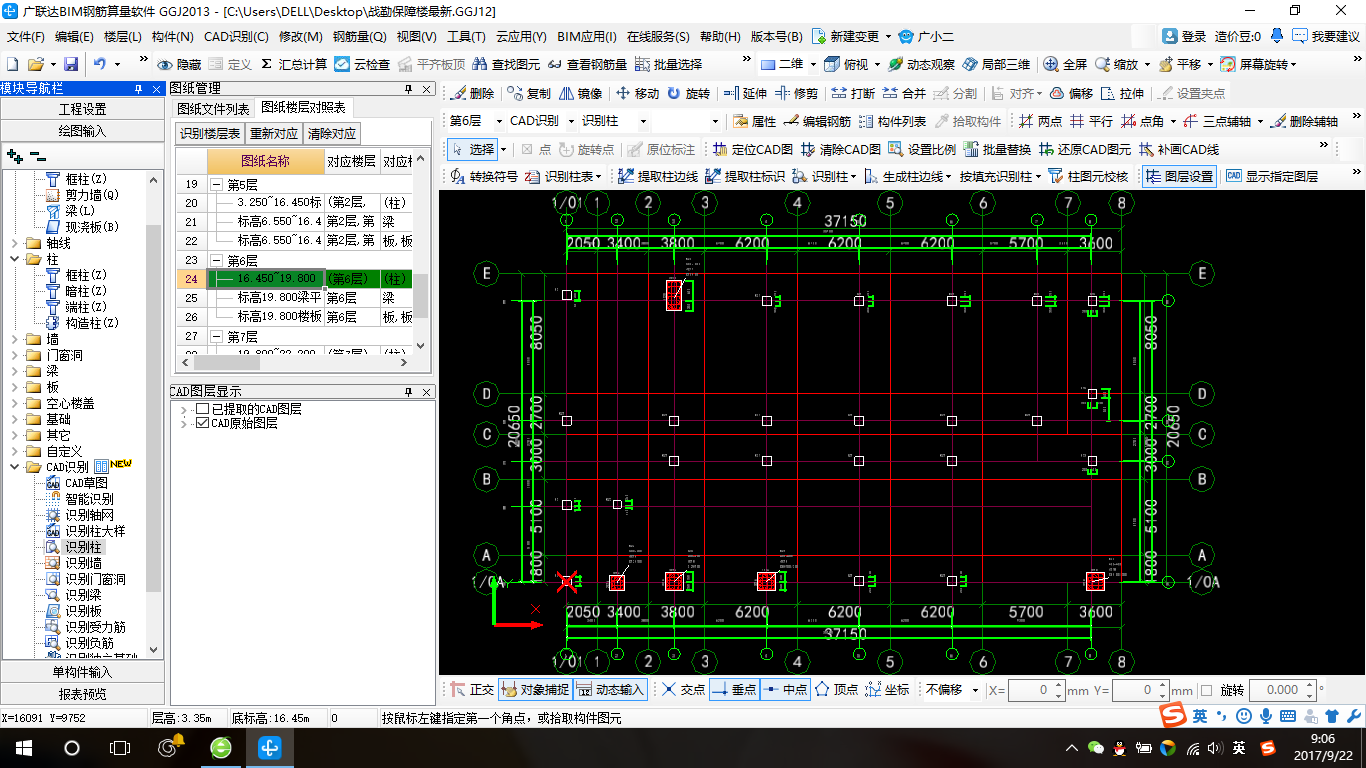Expand the 墙 tree node
The height and width of the screenshot is (768, 1366).
click(13, 339)
